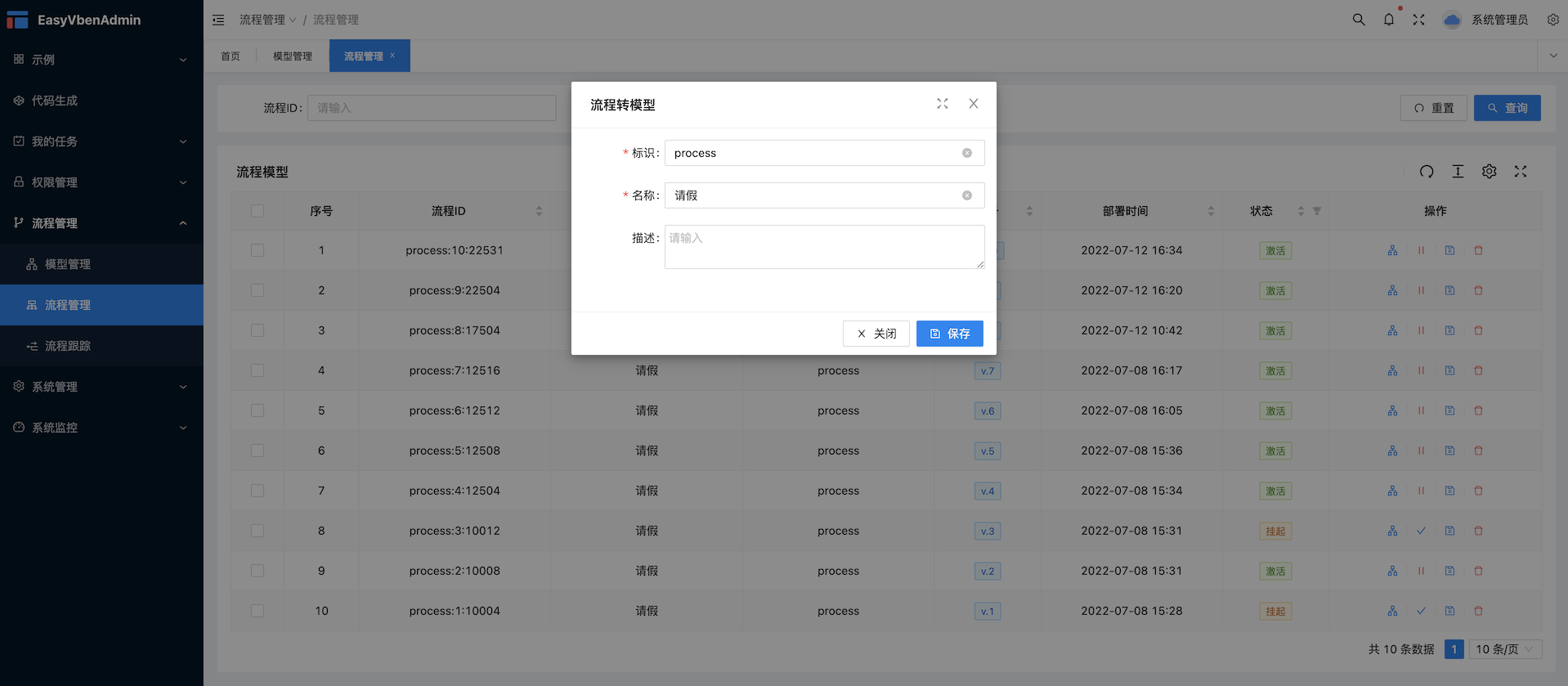Delete row 10 process with trash icon
The height and width of the screenshot is (686, 1568).
[x=1478, y=611]
